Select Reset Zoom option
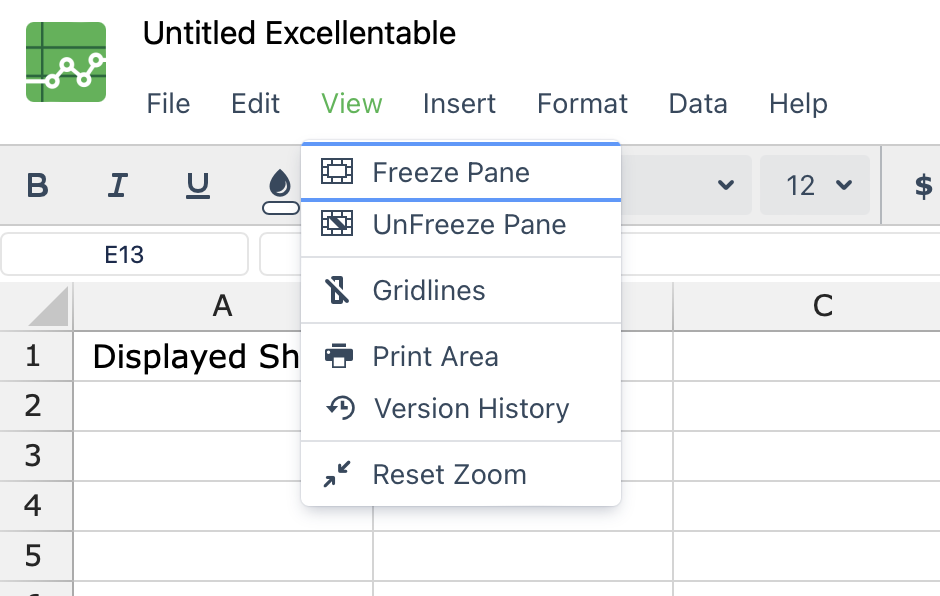940x596 pixels. [x=460, y=474]
